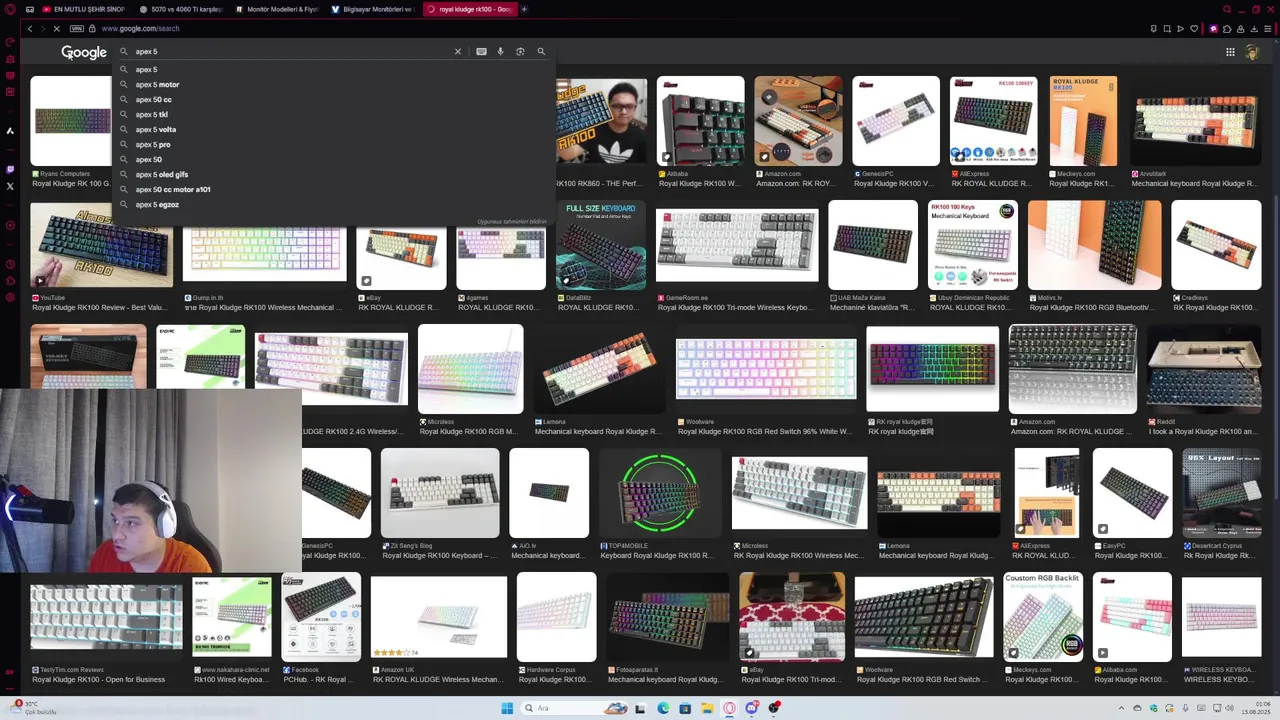
Task: Toggle the VPN badge in address bar
Action: pyautogui.click(x=77, y=29)
